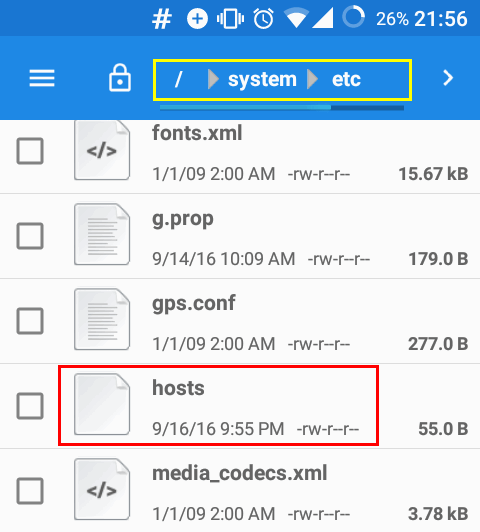Tap the blank hosts file icon

(102, 404)
